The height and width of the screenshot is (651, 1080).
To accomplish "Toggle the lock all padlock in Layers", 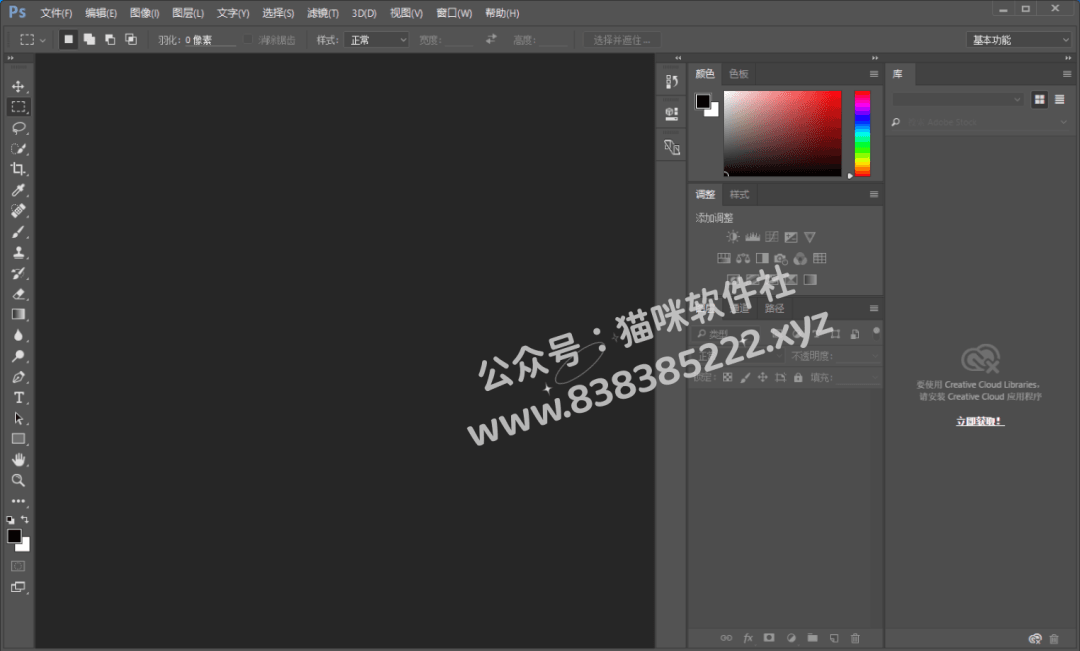I will click(798, 378).
